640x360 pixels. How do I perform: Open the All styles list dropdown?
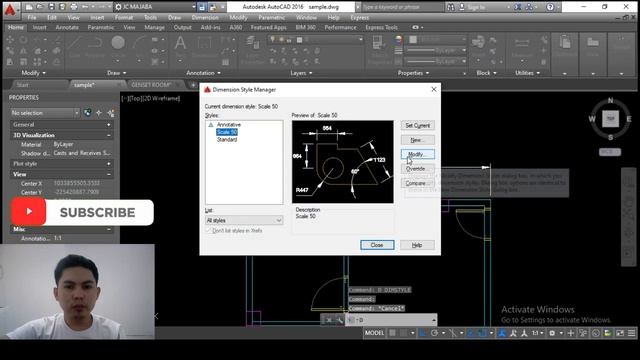coord(244,220)
